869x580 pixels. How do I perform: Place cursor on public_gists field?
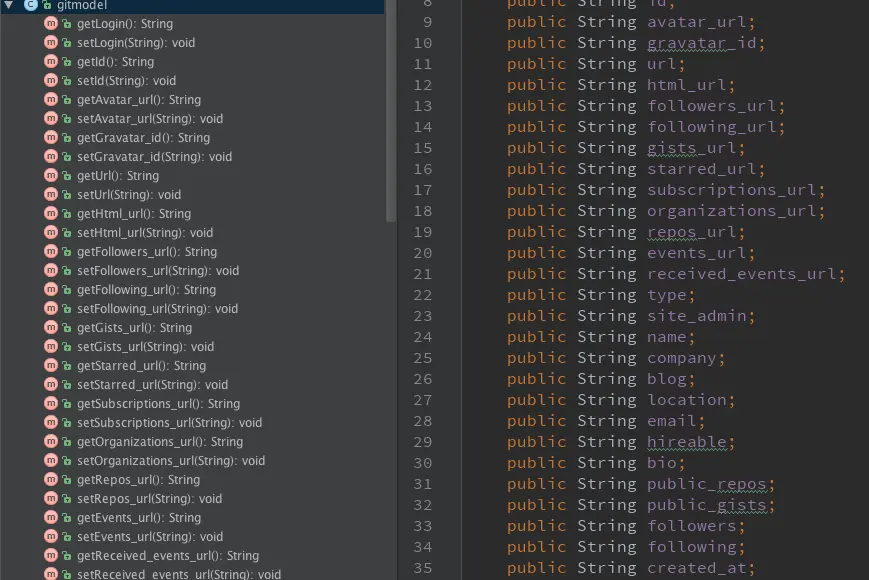point(706,505)
